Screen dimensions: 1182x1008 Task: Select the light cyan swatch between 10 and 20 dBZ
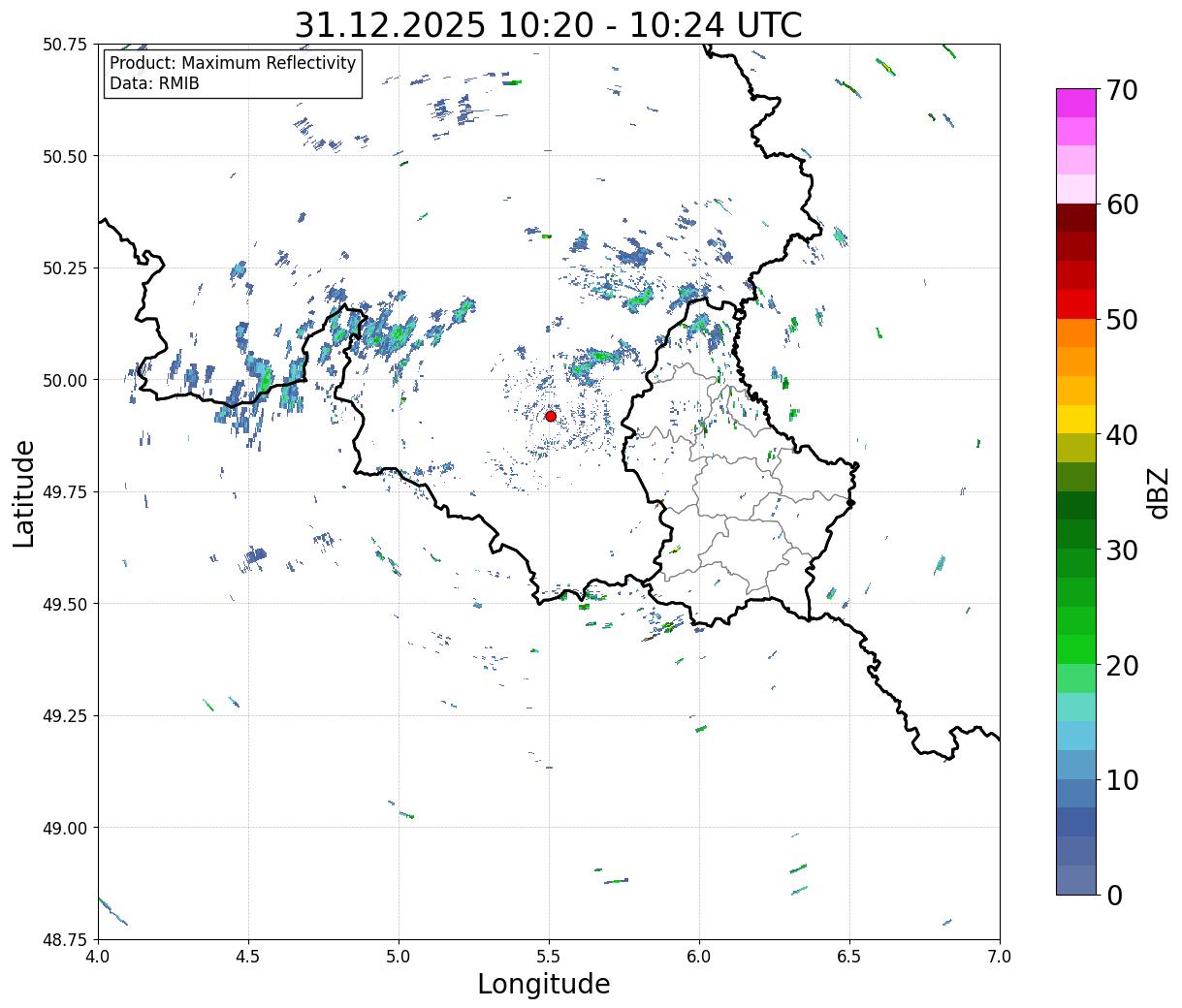click(1075, 736)
